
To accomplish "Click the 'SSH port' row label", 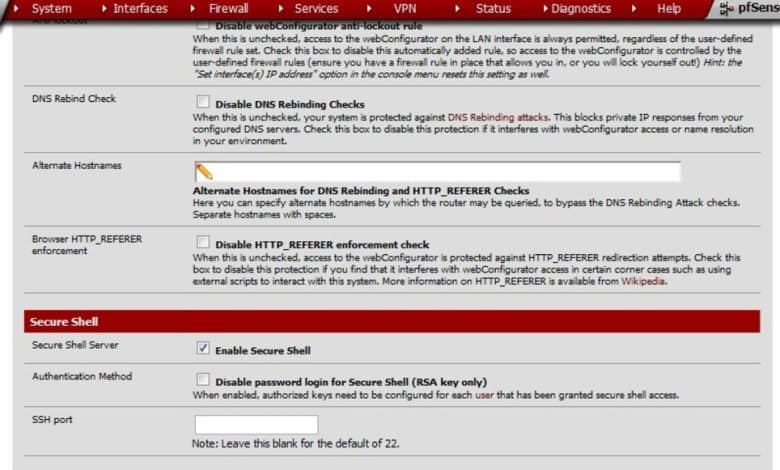I will 52,420.
